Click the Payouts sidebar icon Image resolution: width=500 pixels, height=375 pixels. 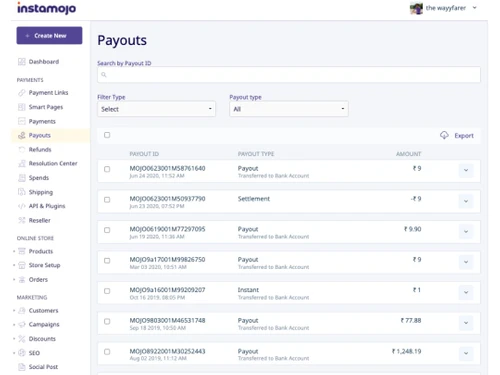22,135
